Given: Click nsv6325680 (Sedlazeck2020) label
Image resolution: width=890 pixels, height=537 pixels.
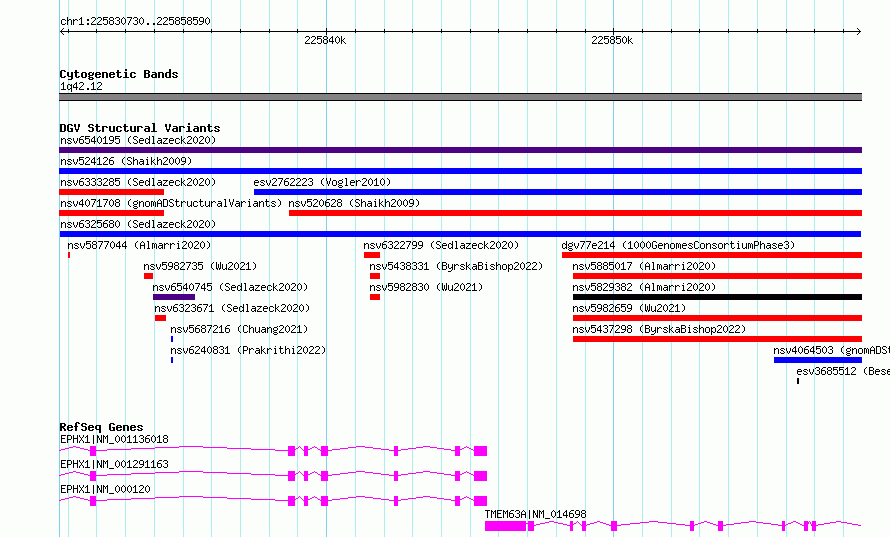Looking at the screenshot, I should point(138,224).
